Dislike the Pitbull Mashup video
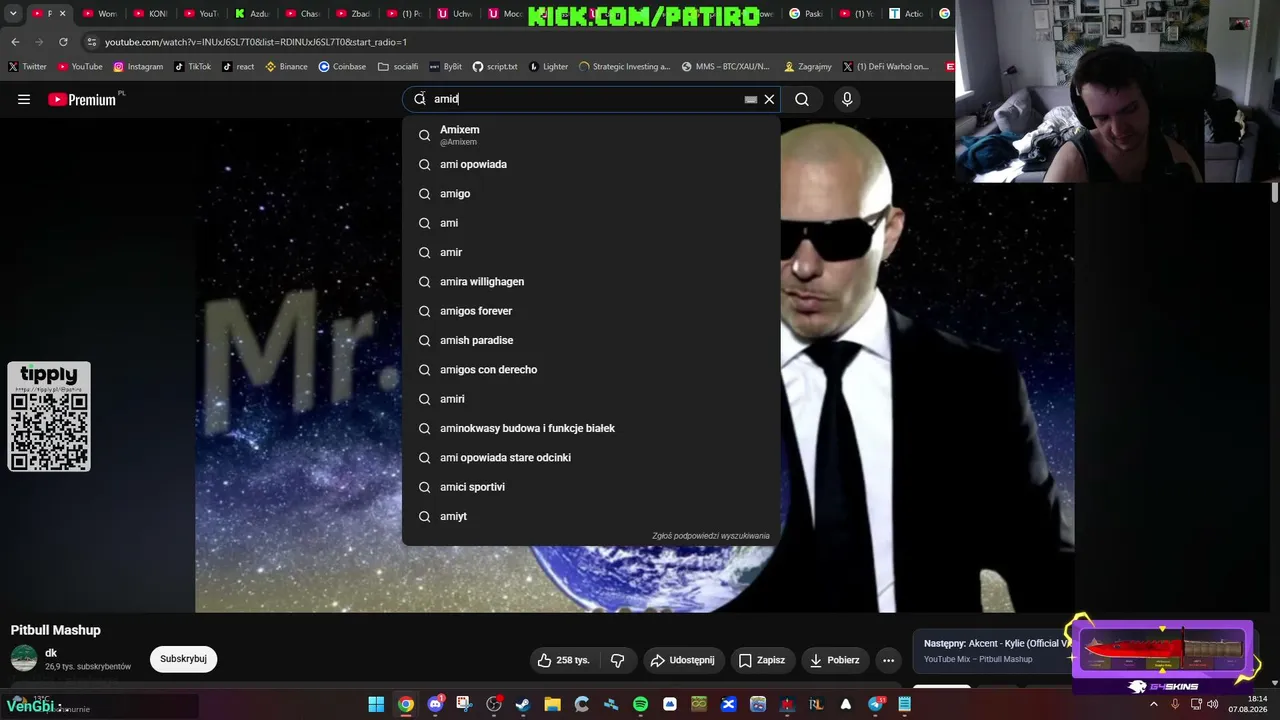Screen dimensions: 1280x720 click(618, 660)
